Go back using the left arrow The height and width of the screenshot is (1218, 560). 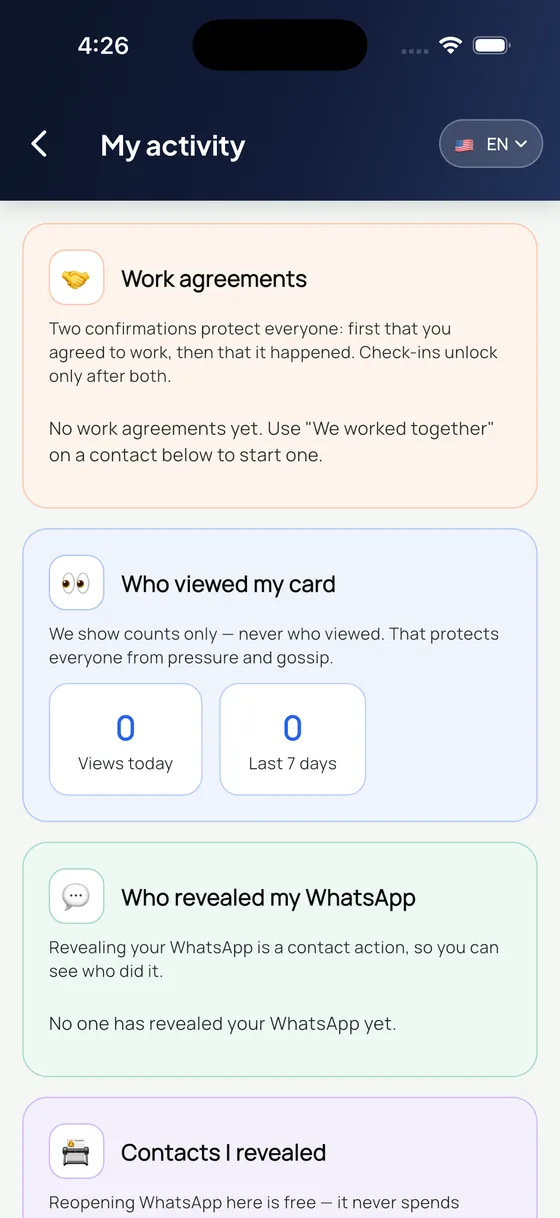click(x=39, y=145)
